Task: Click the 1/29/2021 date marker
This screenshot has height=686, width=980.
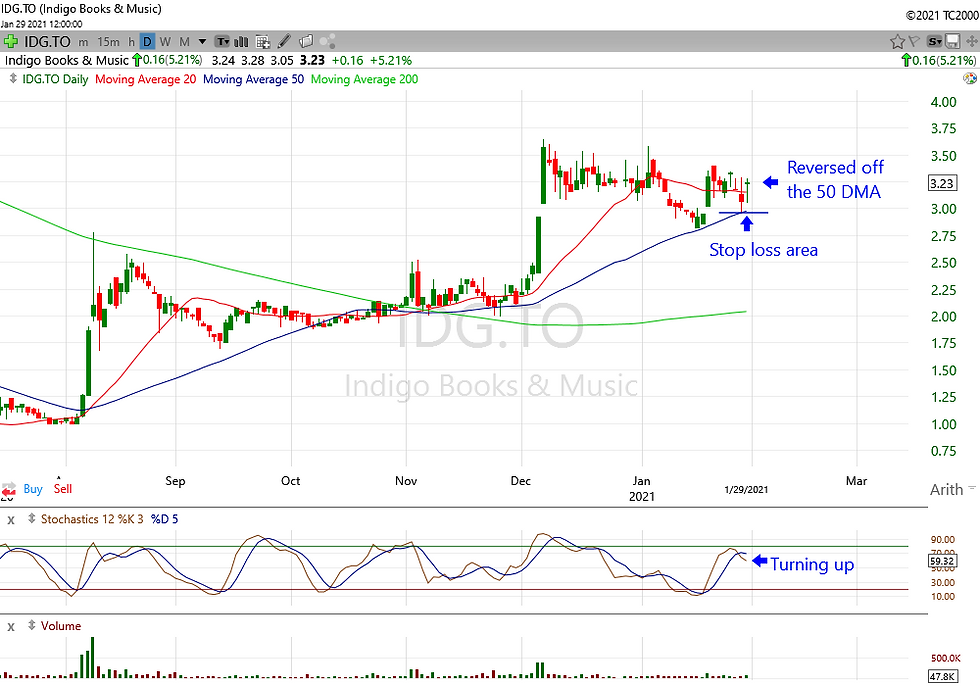Action: tap(746, 489)
